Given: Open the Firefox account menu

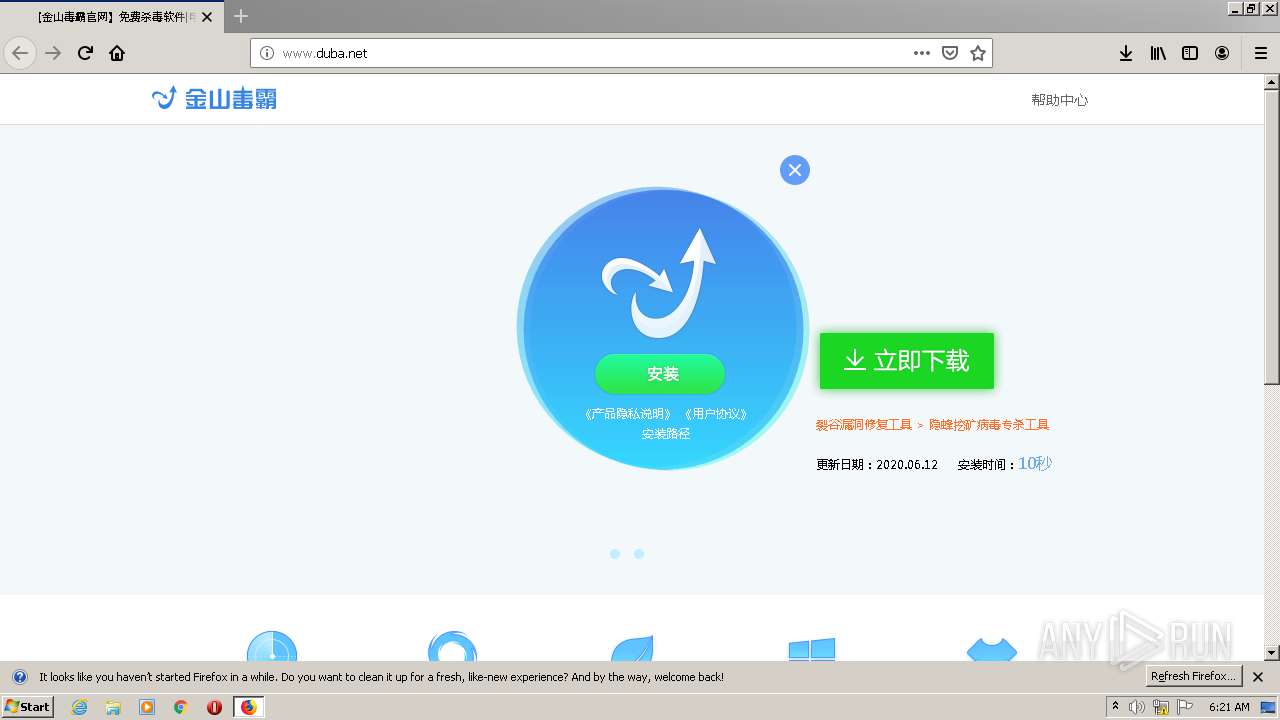Looking at the screenshot, I should [x=1222, y=53].
